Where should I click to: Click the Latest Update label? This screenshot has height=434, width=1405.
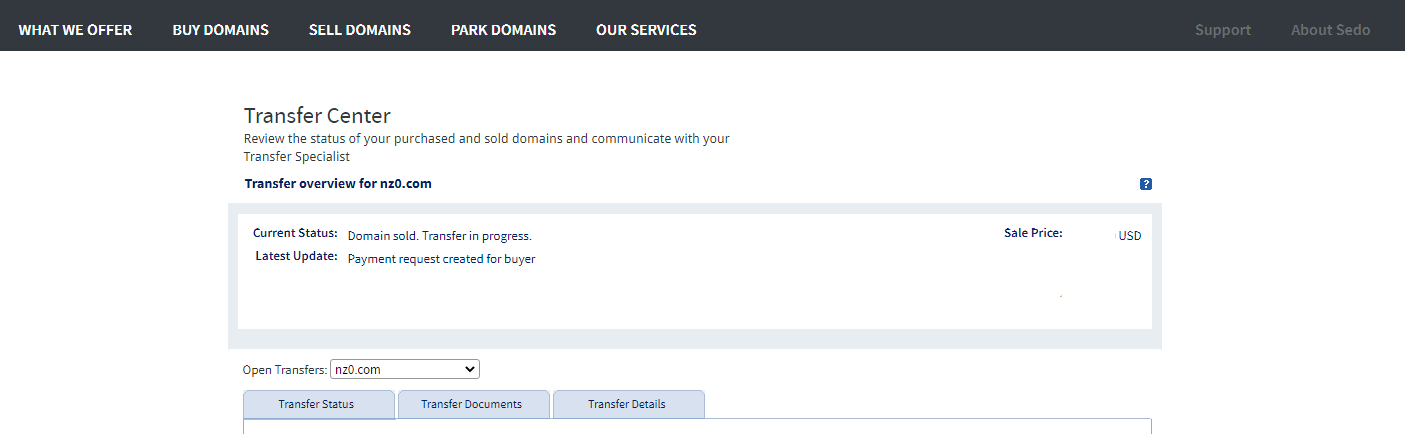[297, 256]
